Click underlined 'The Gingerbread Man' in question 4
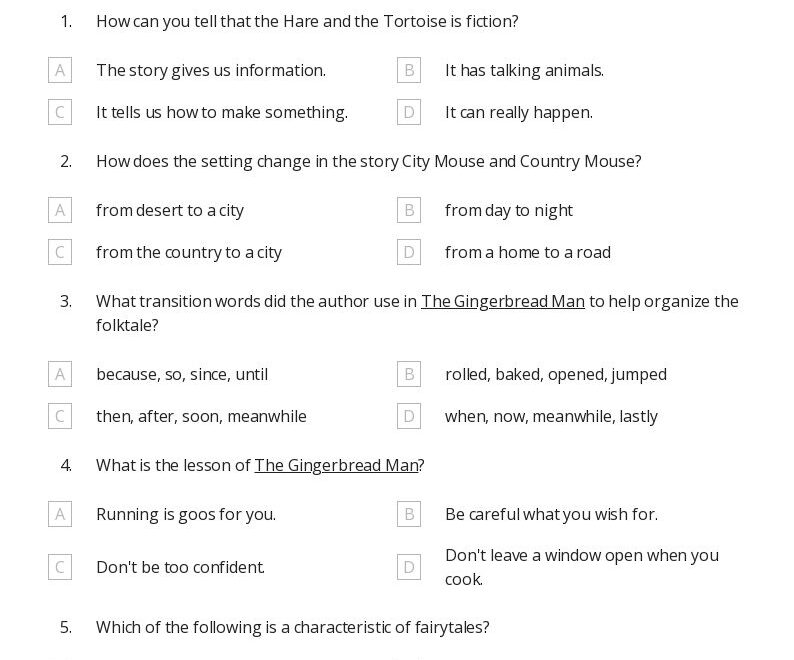This screenshot has width=794, height=660. tap(336, 465)
